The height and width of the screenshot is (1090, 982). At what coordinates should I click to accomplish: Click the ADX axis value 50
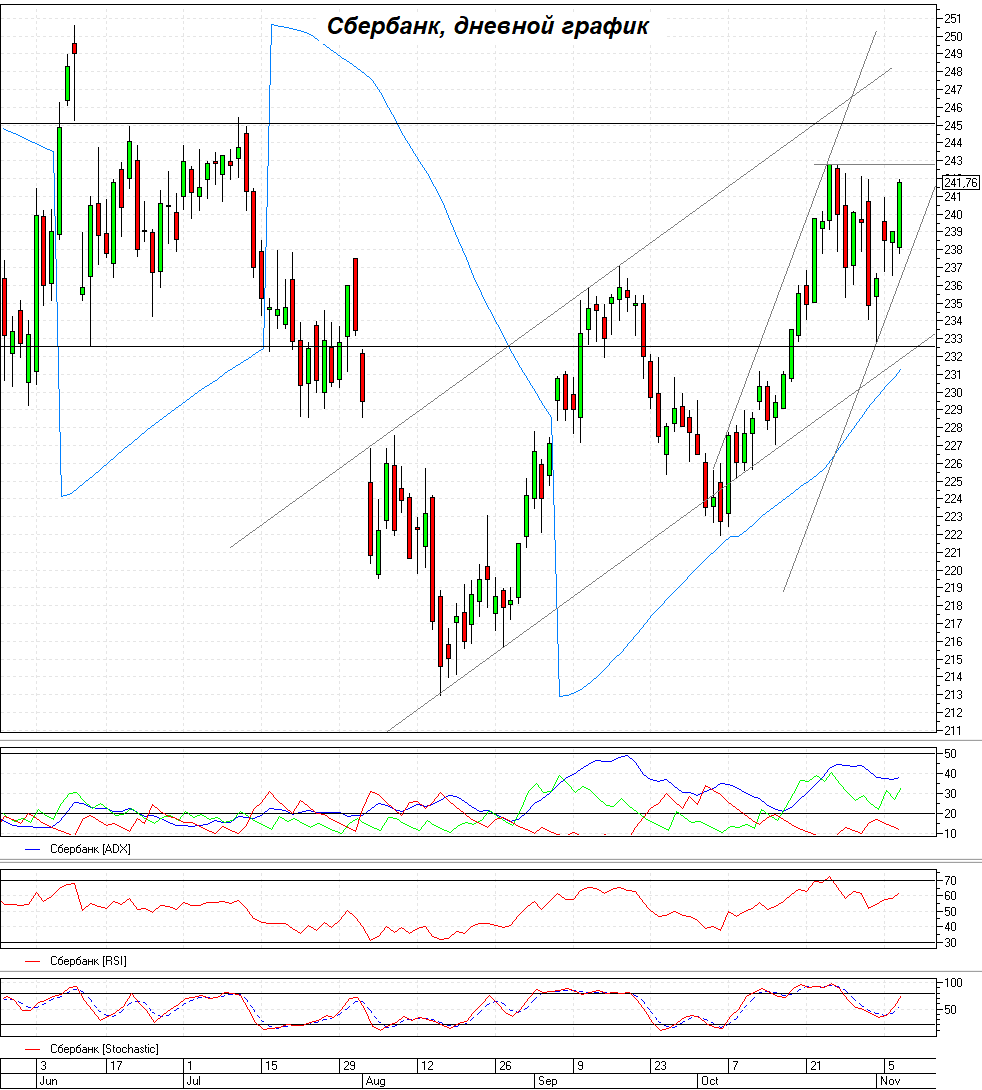pos(950,754)
